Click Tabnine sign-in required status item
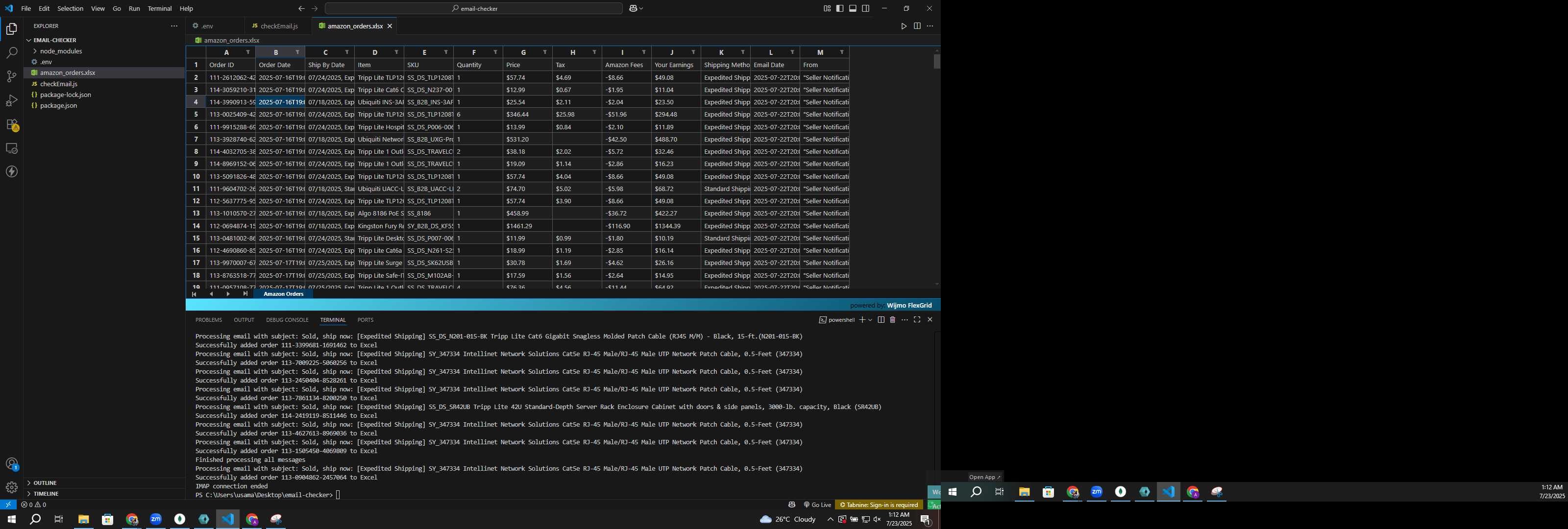1568x529 pixels. coord(879,505)
